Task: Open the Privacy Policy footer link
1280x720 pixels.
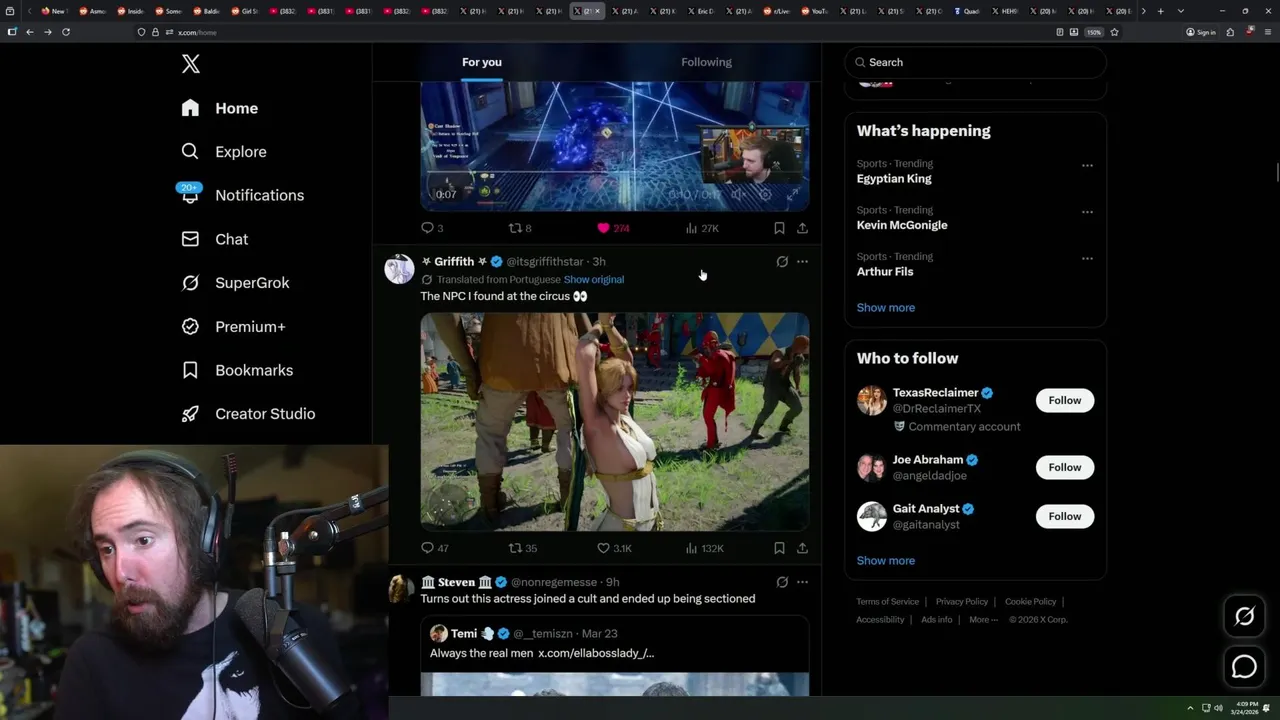Action: [961, 602]
